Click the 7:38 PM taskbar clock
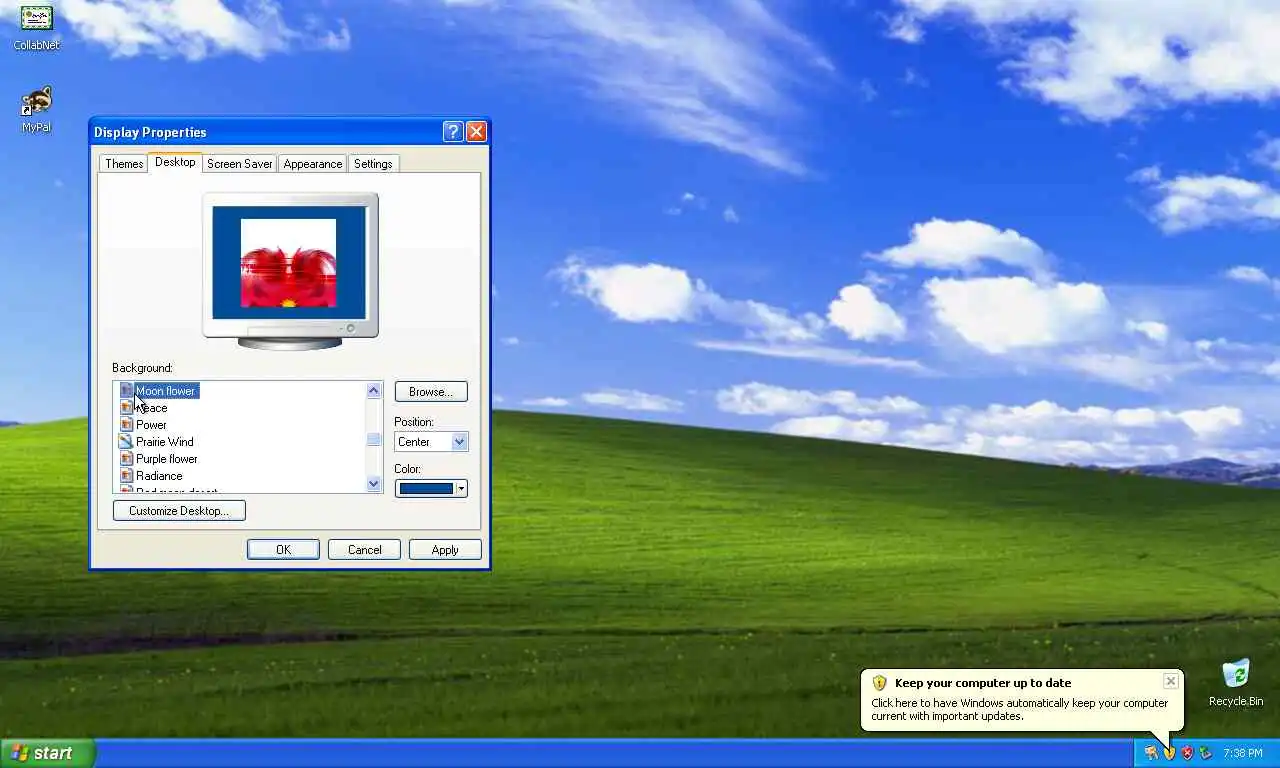 pos(1243,753)
